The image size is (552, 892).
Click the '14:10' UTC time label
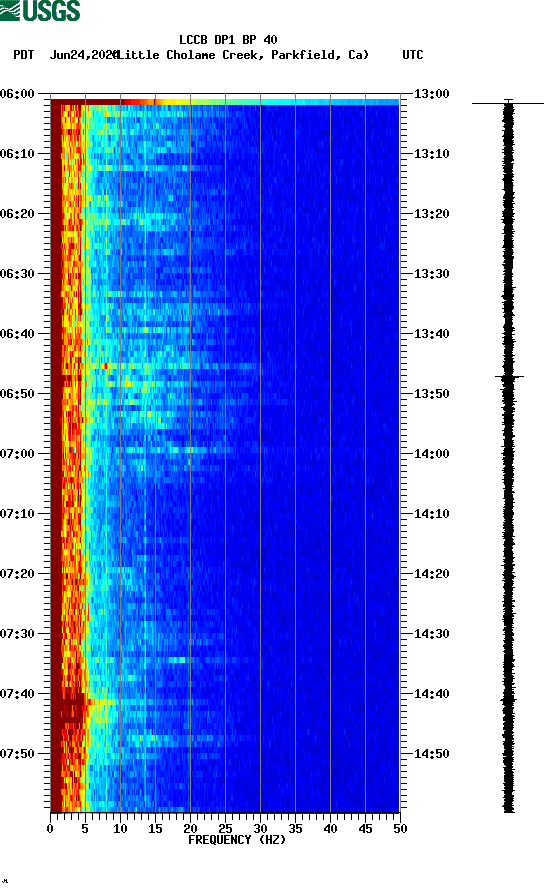[x=431, y=514]
